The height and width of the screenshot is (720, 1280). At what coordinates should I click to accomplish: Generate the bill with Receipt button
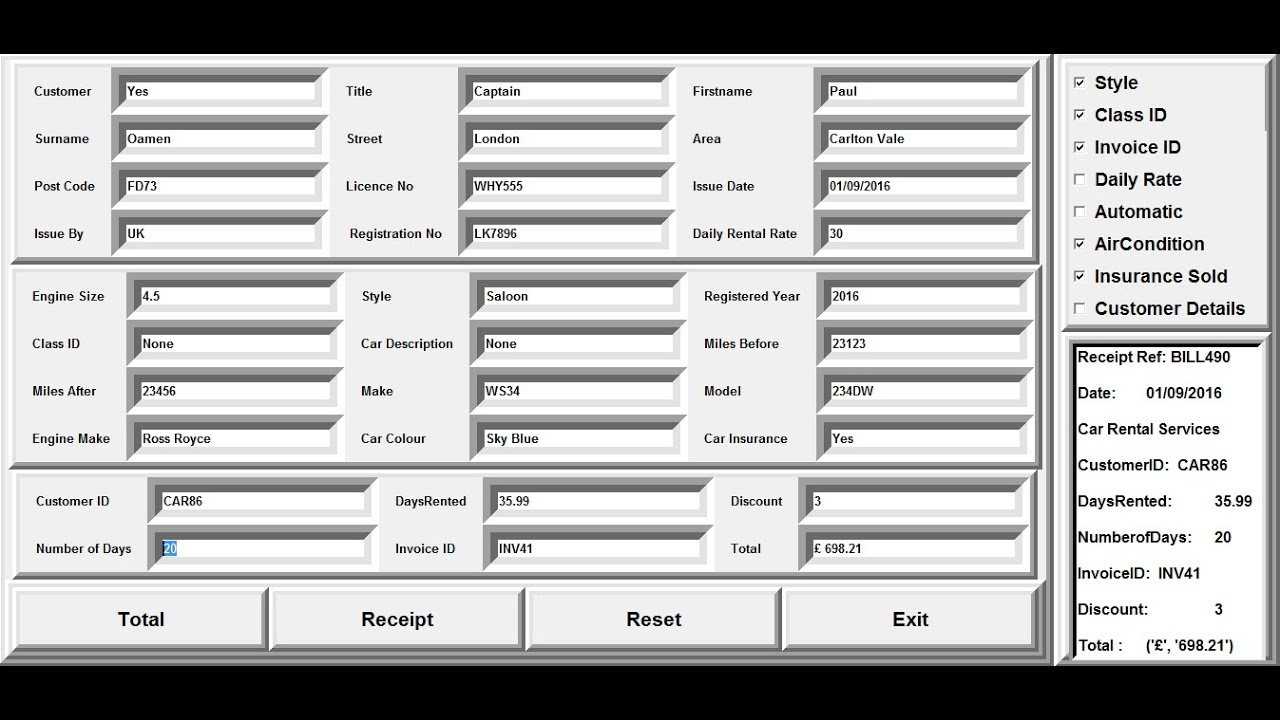click(x=397, y=619)
